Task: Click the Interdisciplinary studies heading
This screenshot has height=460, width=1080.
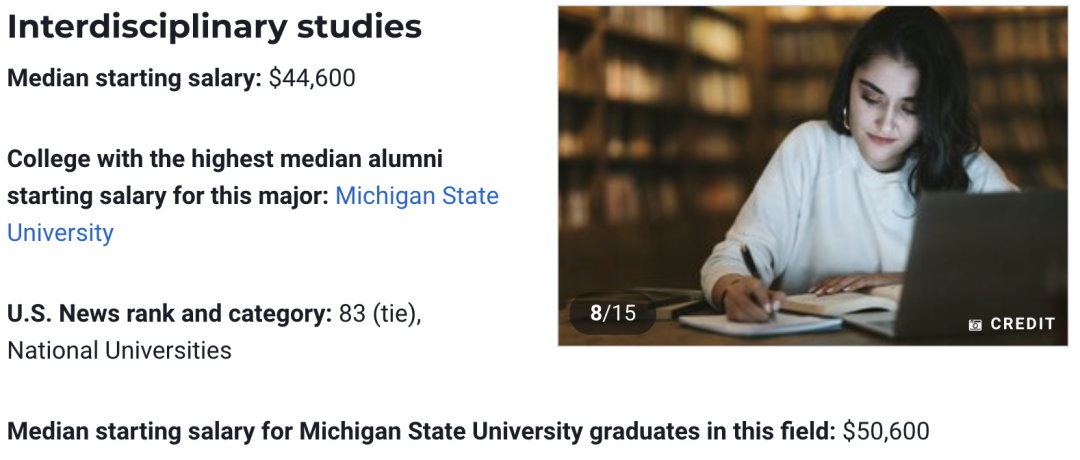Action: (214, 28)
